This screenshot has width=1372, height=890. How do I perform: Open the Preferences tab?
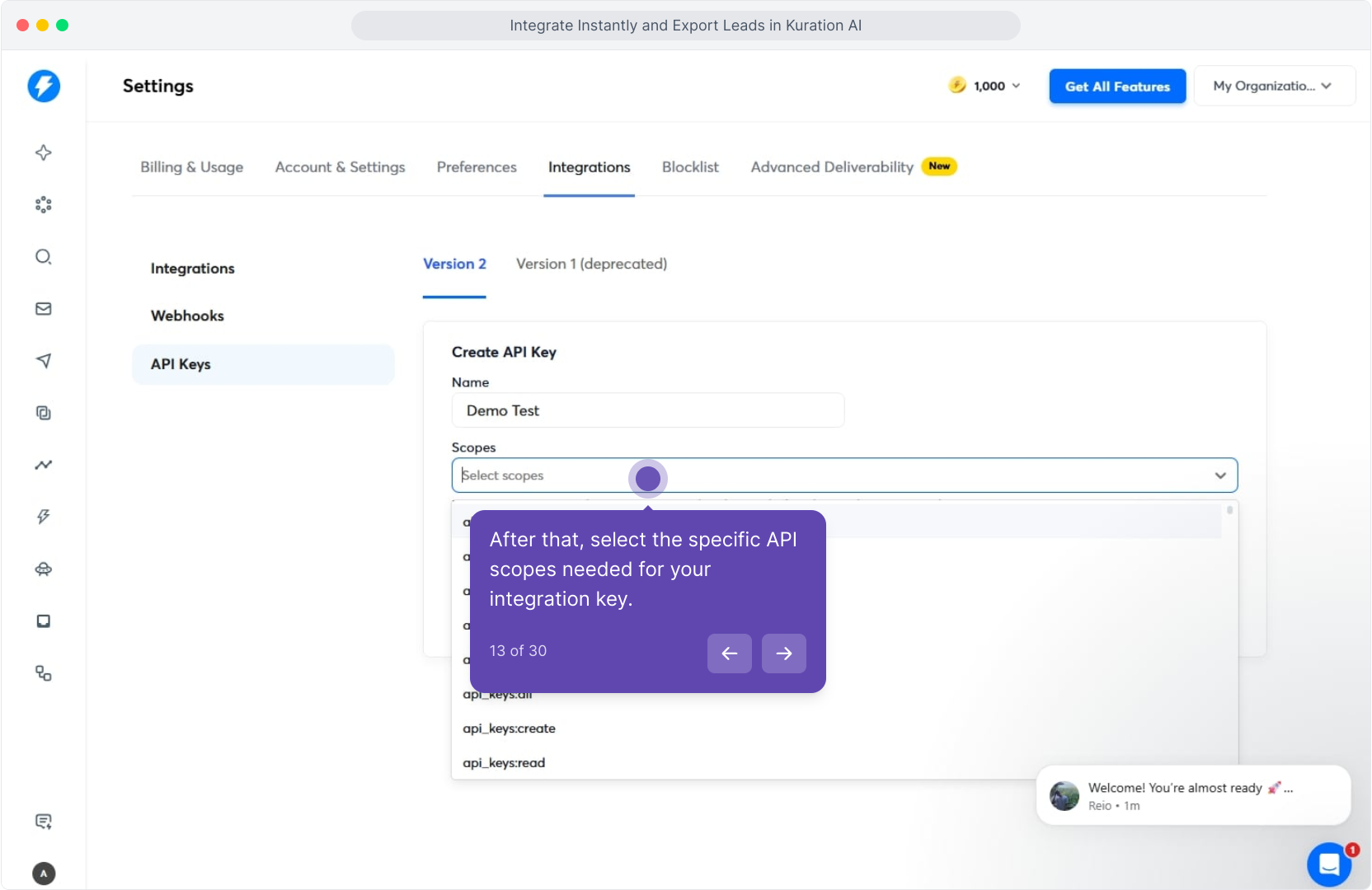point(477,167)
